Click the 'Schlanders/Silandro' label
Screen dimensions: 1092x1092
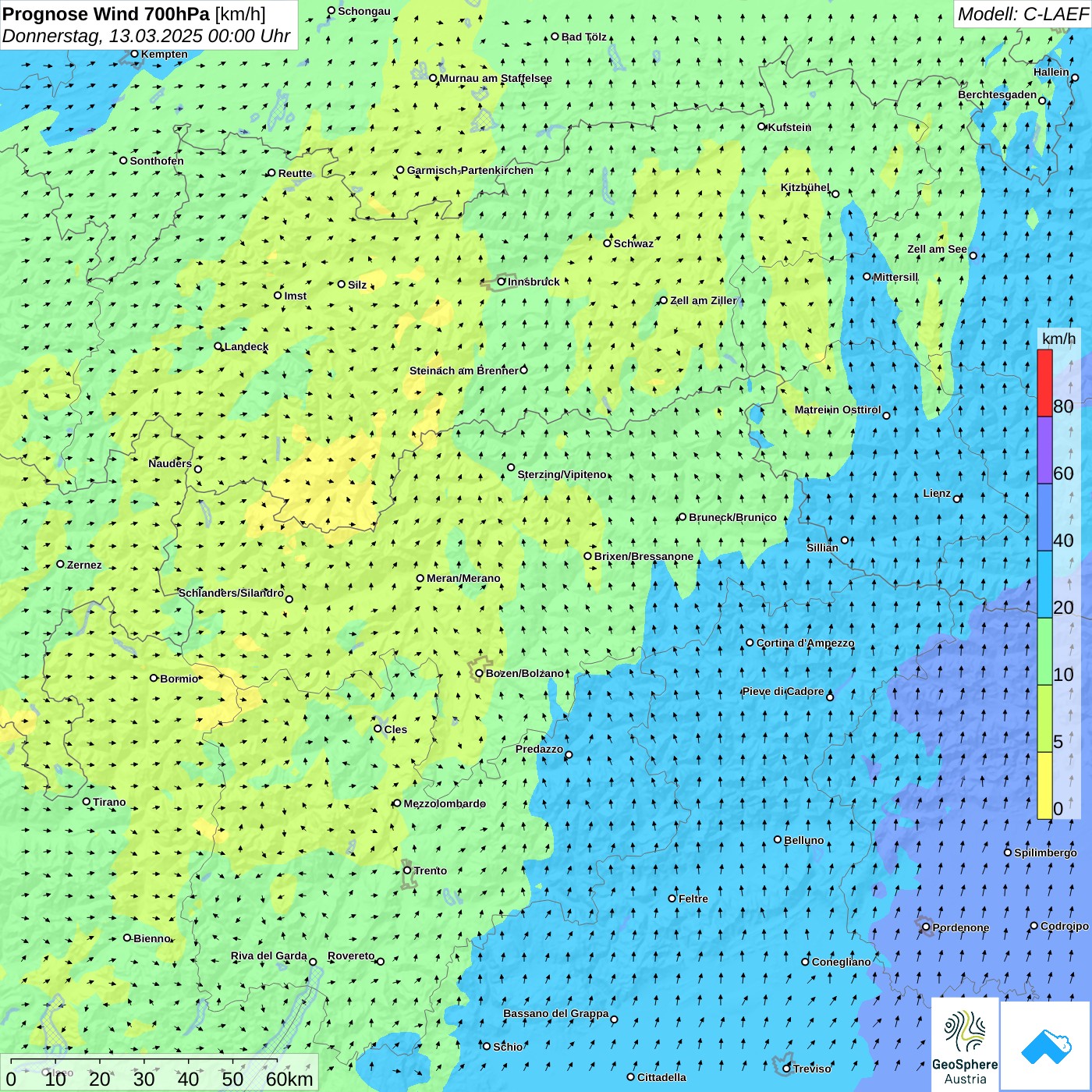pos(232,593)
